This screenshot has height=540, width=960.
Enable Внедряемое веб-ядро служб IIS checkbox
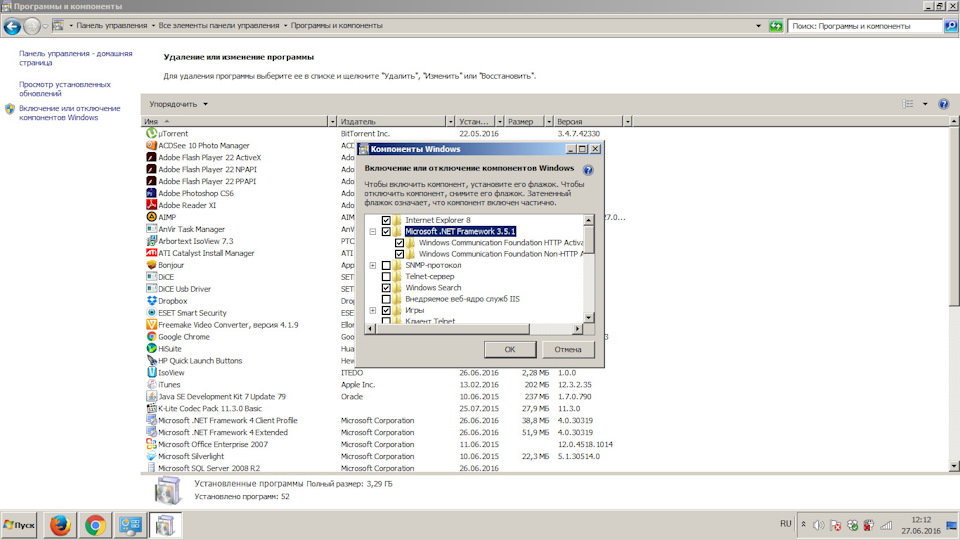pyautogui.click(x=386, y=299)
